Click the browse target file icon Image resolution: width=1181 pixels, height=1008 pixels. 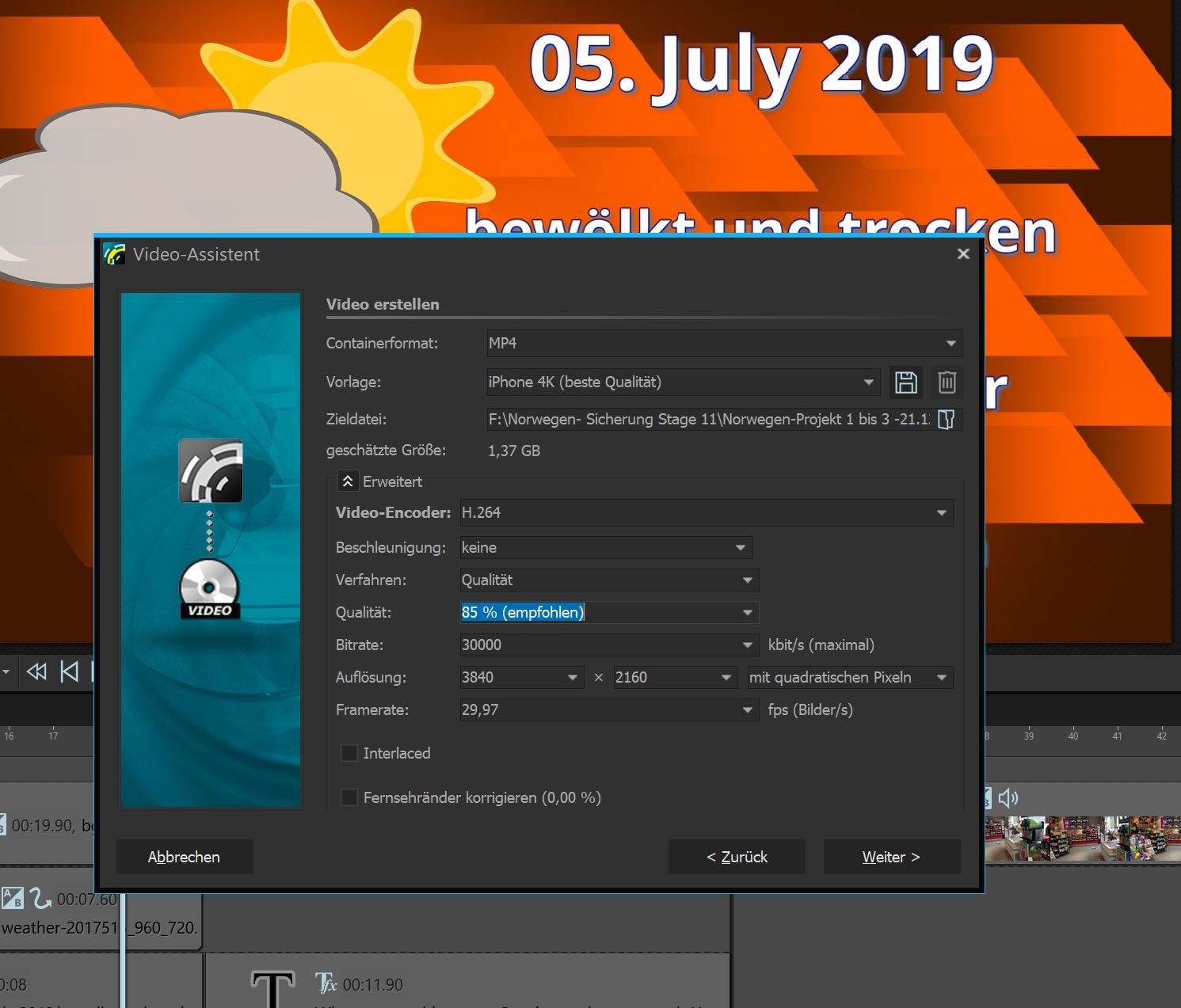click(x=946, y=420)
